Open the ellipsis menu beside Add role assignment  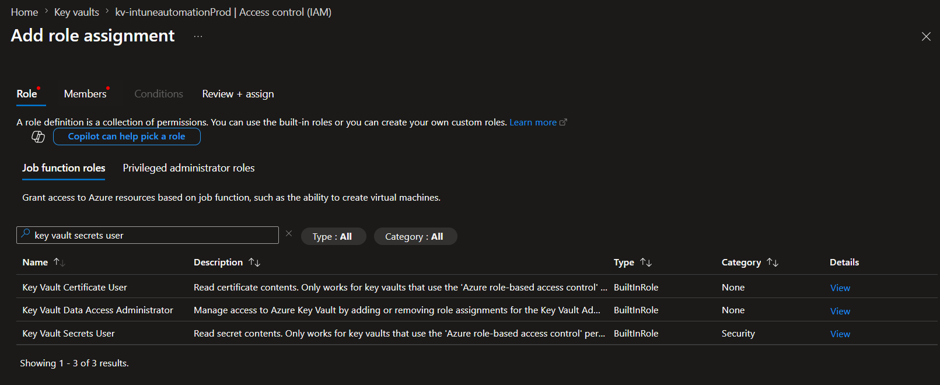point(198,37)
